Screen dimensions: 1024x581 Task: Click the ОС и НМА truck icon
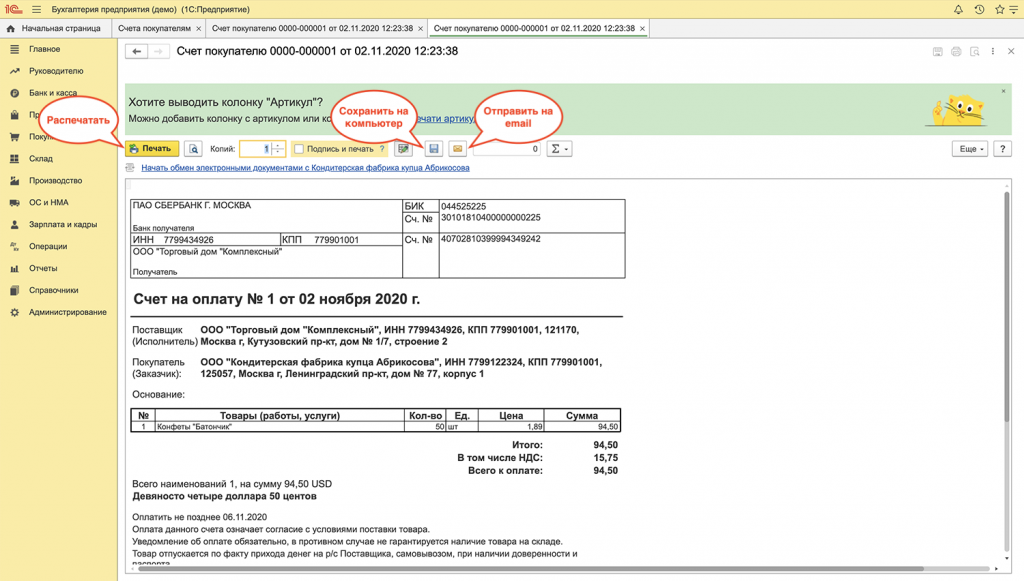14,202
